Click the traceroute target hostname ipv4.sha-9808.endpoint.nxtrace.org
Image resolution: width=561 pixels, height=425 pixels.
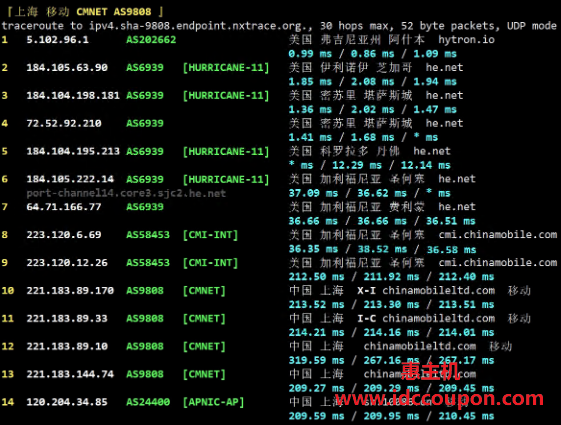(200, 26)
